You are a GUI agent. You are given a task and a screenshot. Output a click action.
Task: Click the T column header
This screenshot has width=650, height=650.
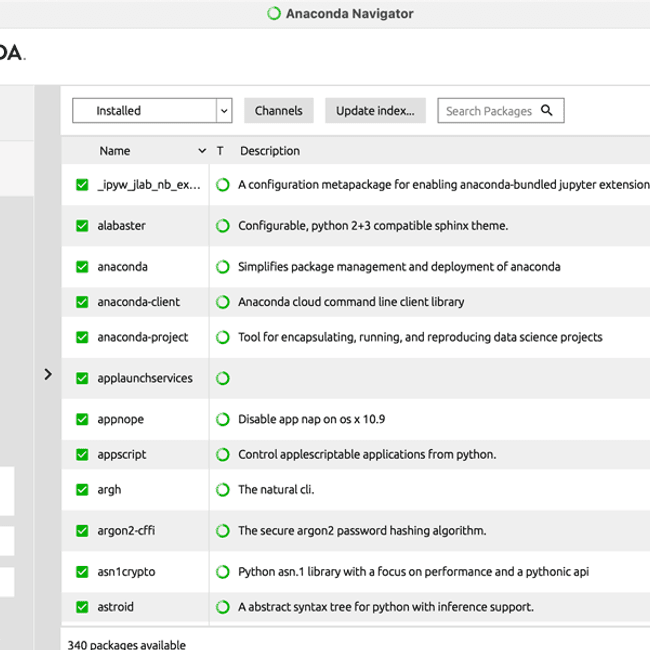[220, 151]
